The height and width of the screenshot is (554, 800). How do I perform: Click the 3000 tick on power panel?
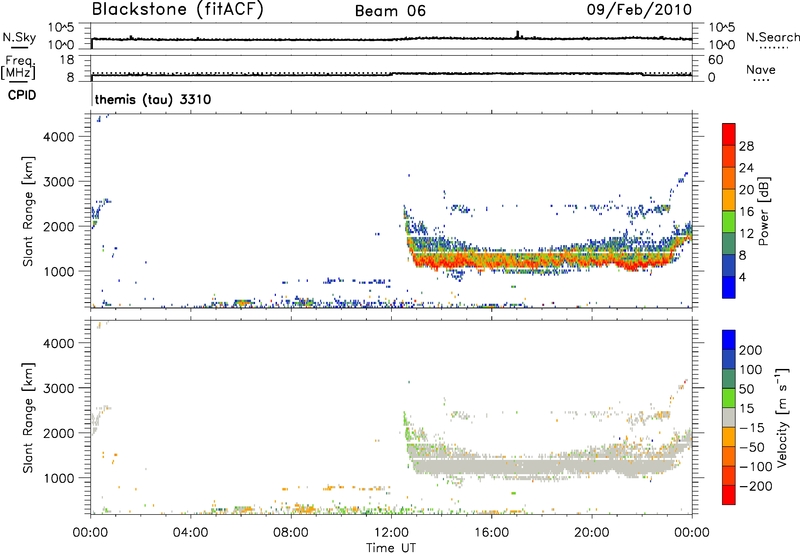(x=58, y=182)
